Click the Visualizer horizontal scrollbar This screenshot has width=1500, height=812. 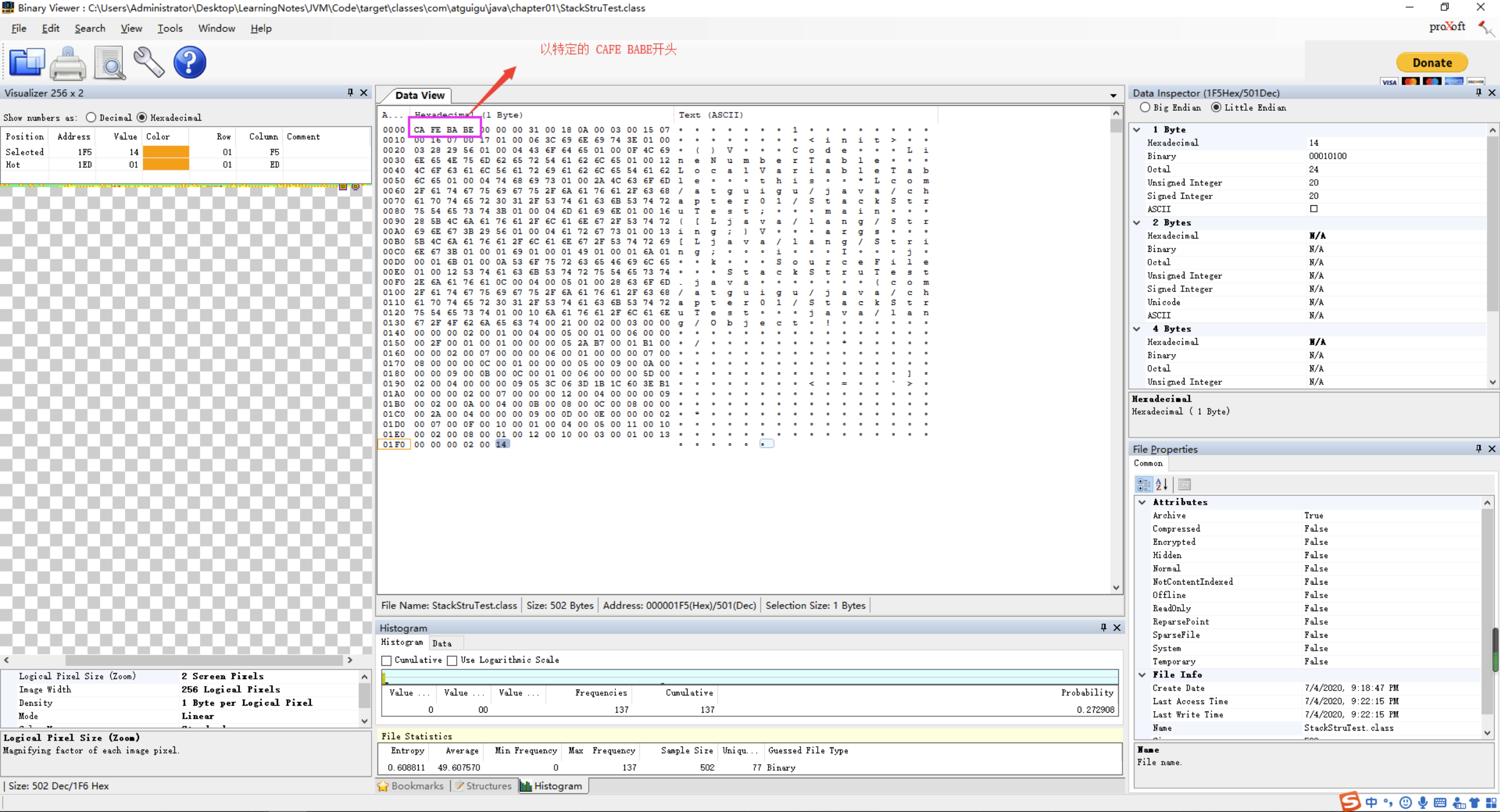[204, 660]
